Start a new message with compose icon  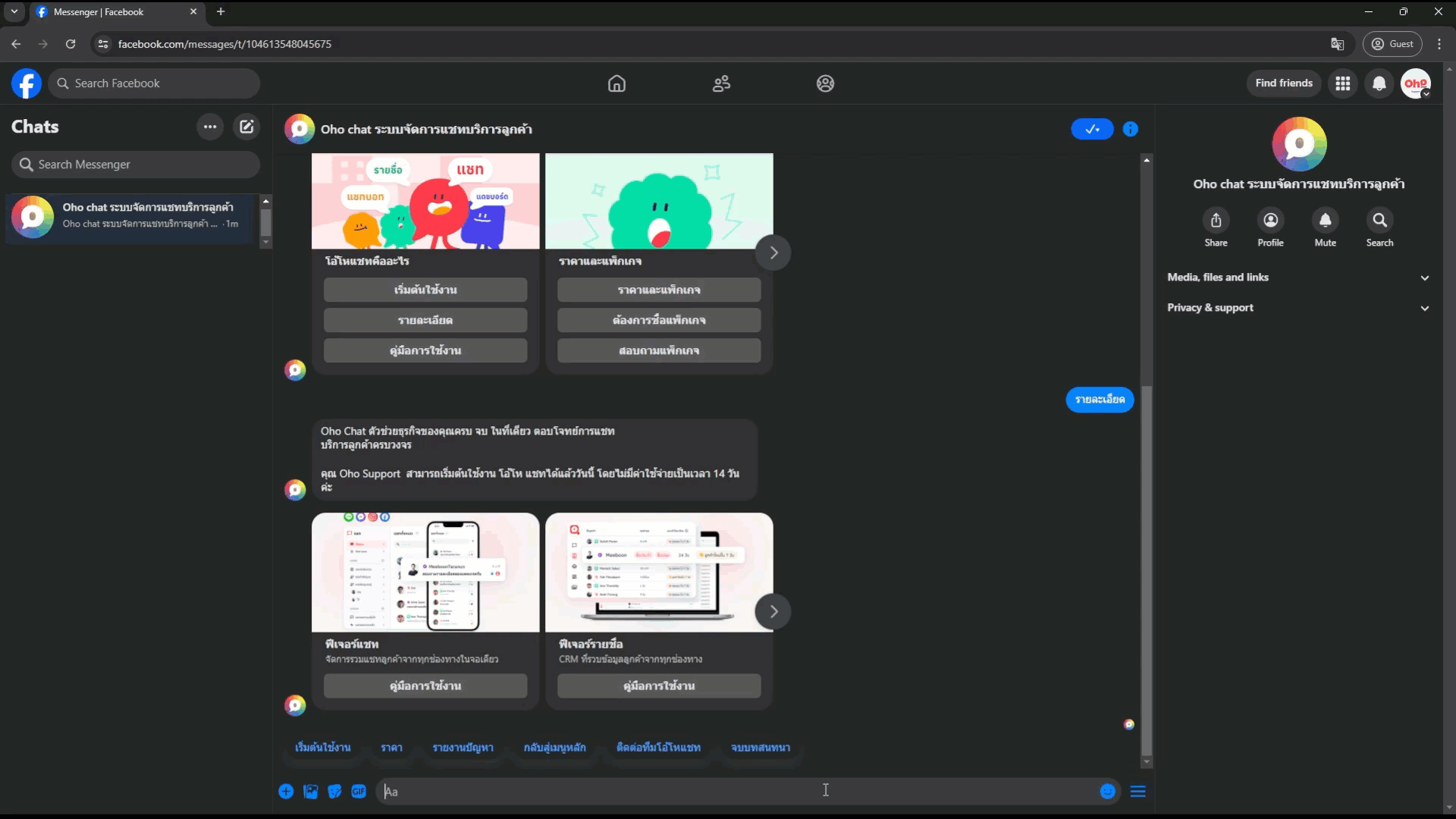(246, 127)
